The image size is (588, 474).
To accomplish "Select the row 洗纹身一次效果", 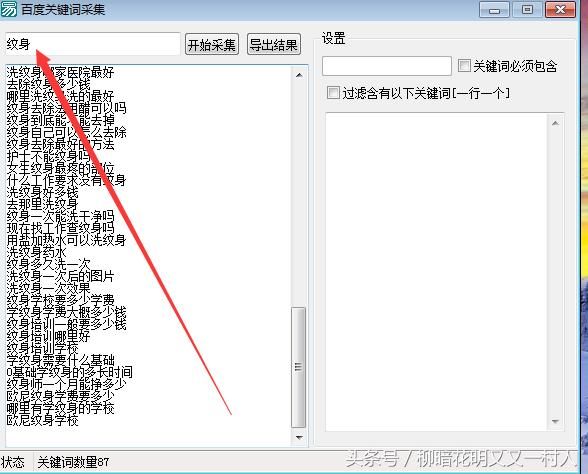I will (x=48, y=288).
